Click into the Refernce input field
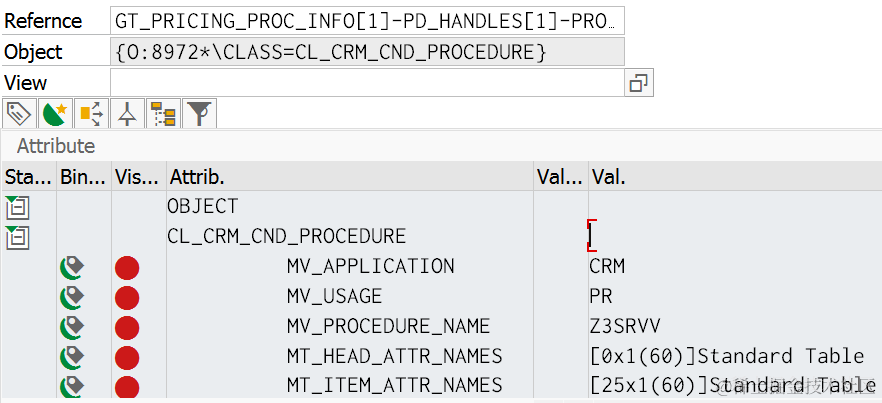 [367, 21]
